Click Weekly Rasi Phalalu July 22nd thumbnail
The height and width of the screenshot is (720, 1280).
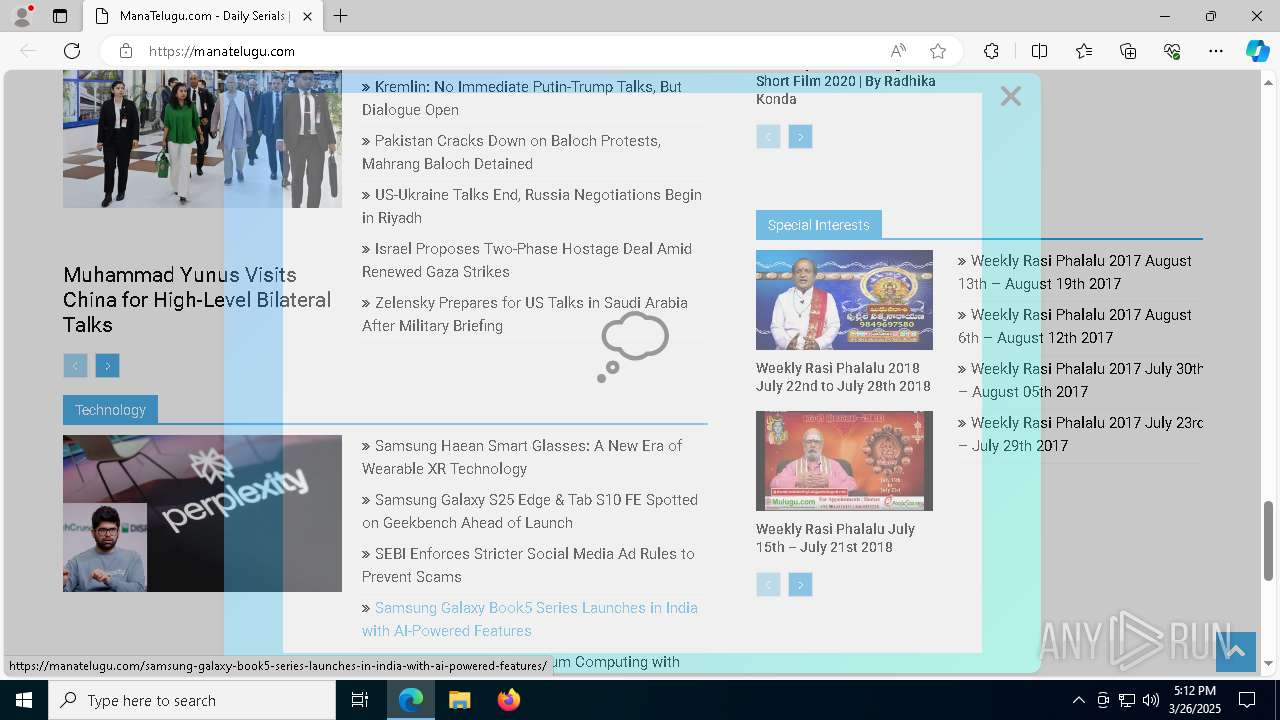tap(844, 300)
